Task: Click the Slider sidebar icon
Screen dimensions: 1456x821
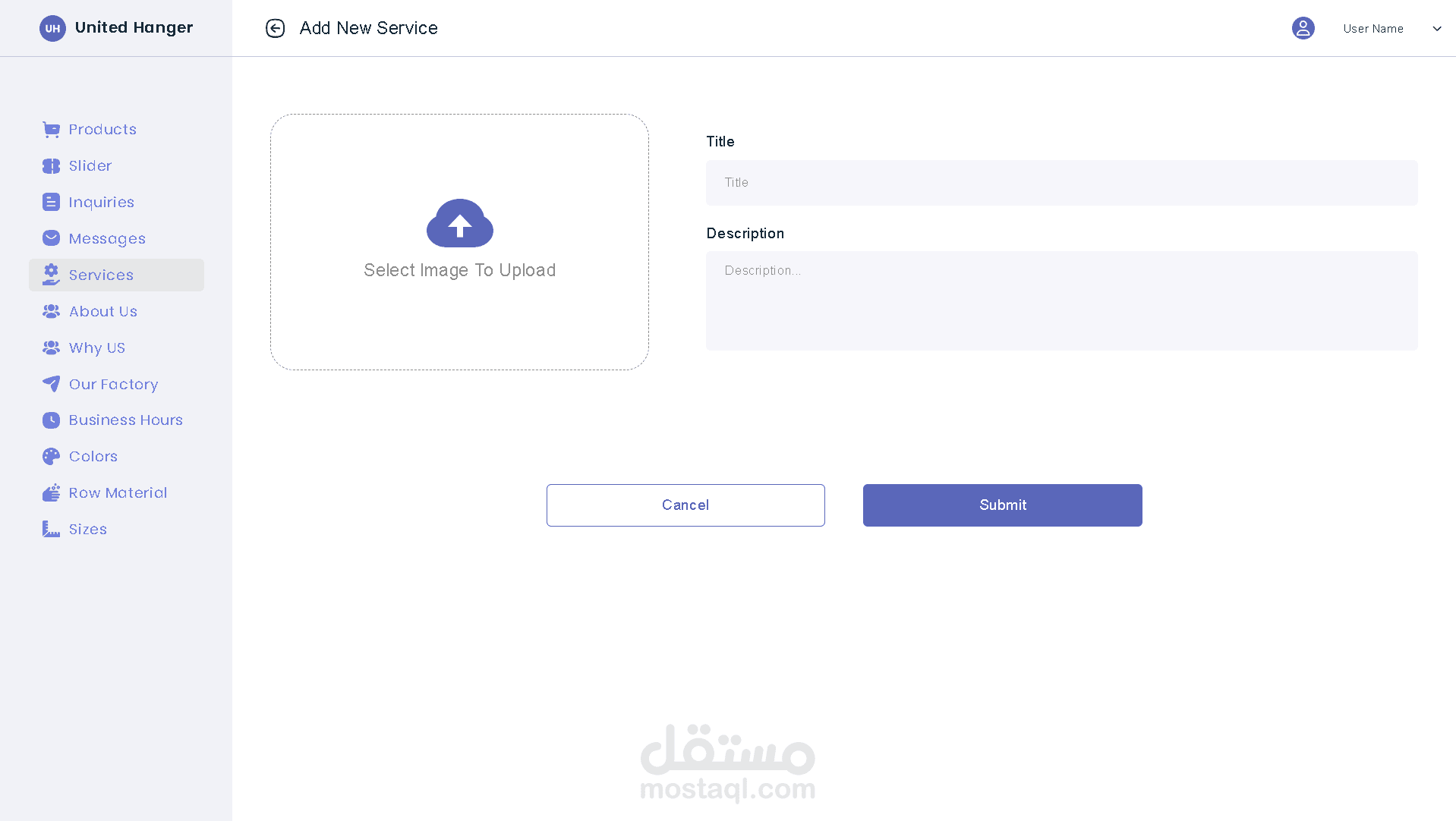Action: click(51, 166)
